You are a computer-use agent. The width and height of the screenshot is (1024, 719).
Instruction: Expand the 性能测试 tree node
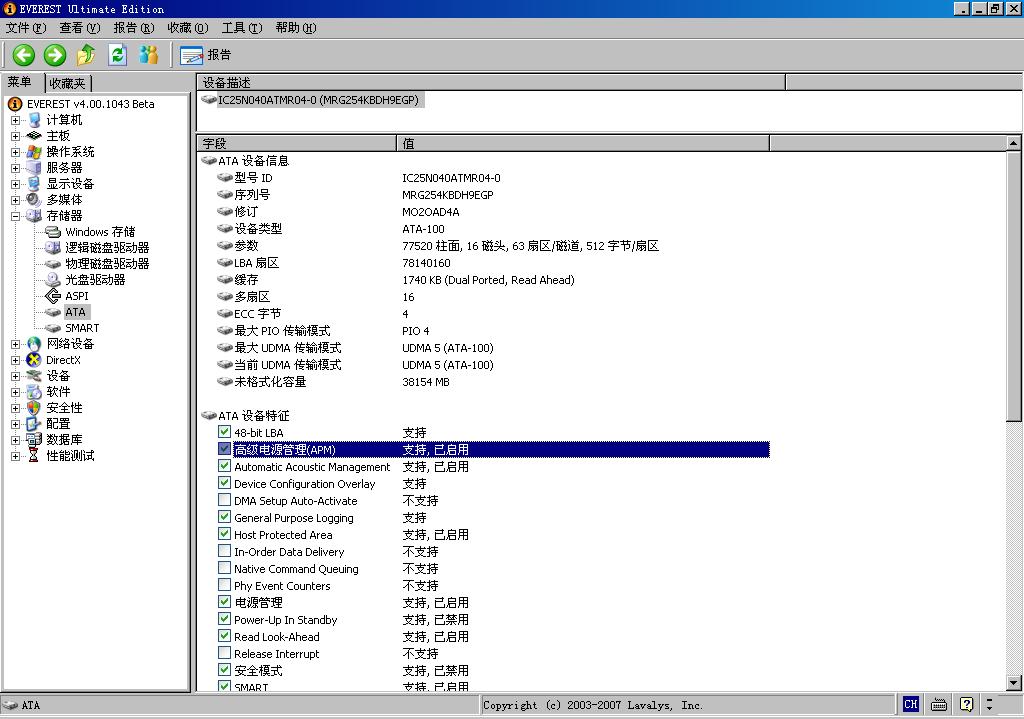tap(16, 456)
